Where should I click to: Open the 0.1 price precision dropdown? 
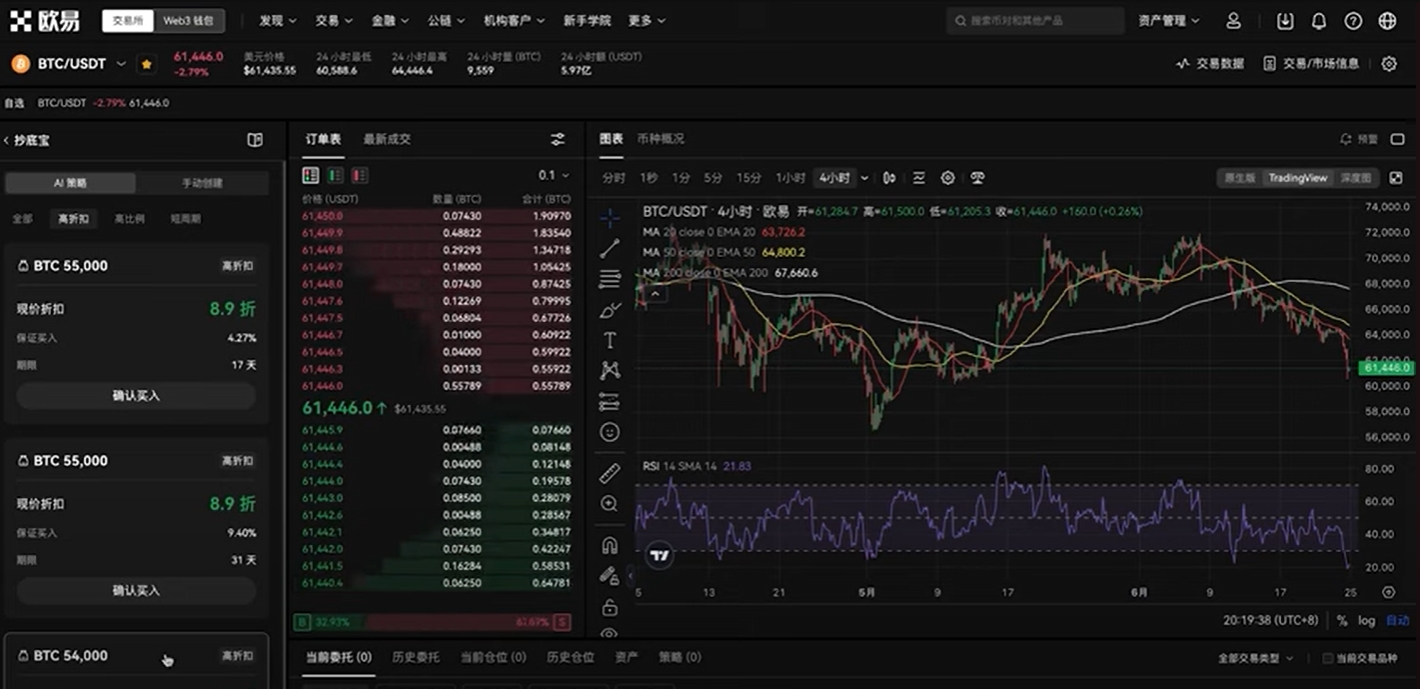[553, 175]
